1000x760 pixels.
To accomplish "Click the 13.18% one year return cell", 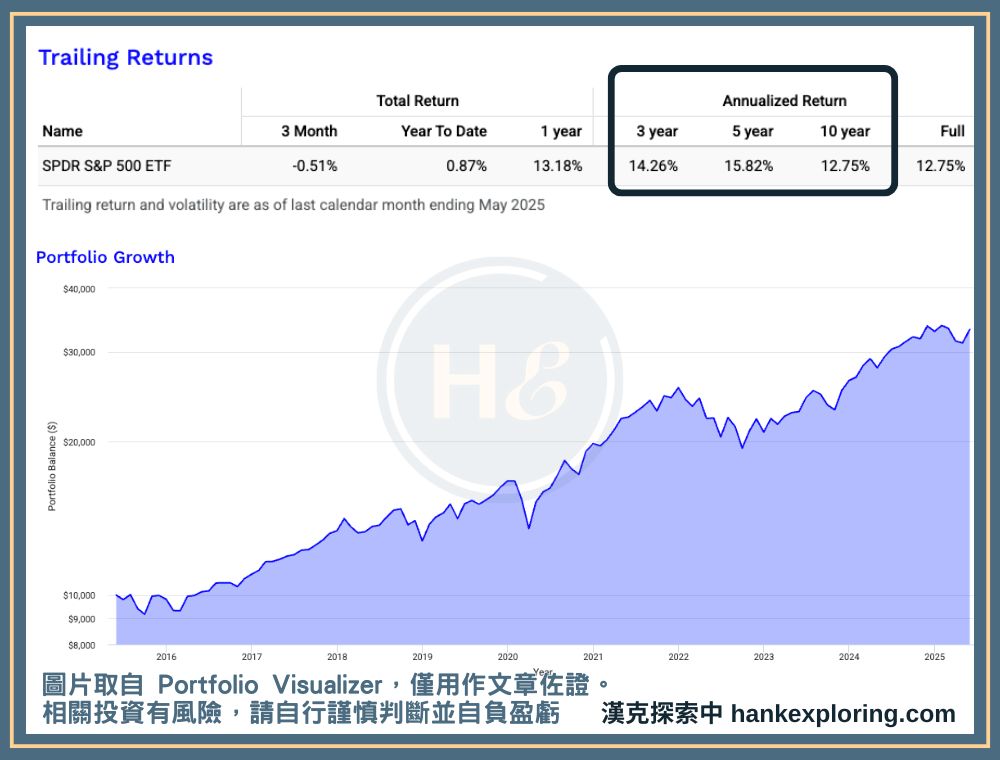I will (x=558, y=166).
